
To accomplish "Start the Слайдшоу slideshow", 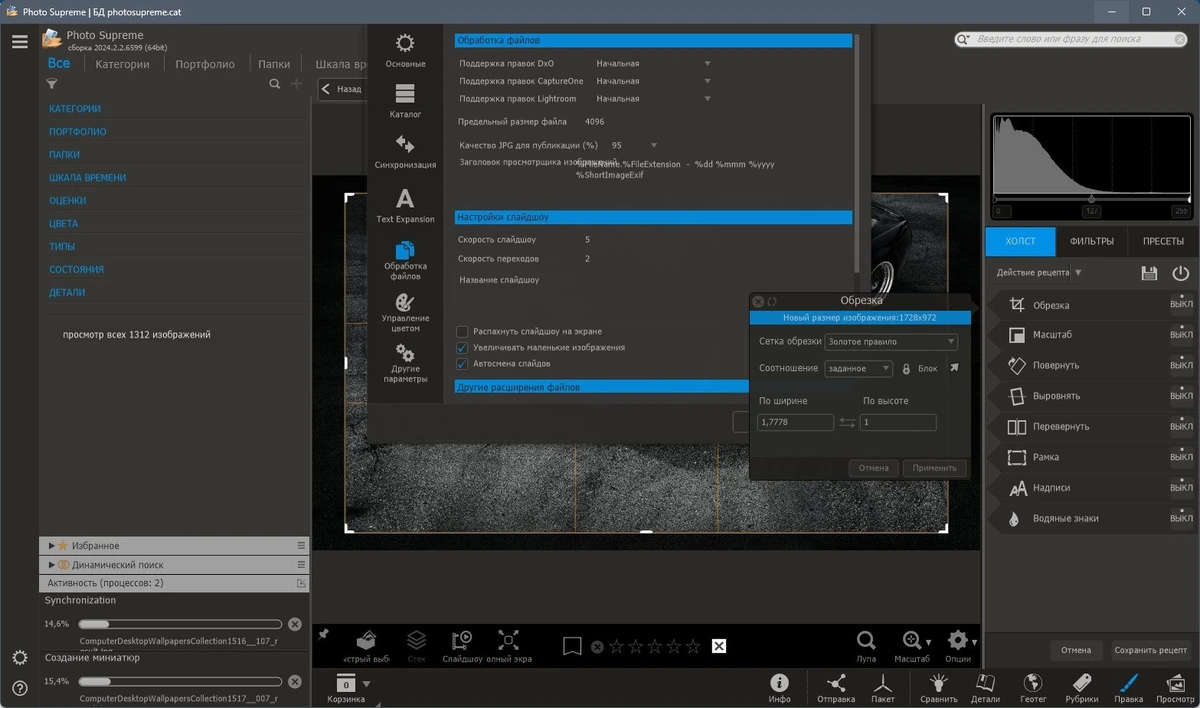I will pos(462,647).
